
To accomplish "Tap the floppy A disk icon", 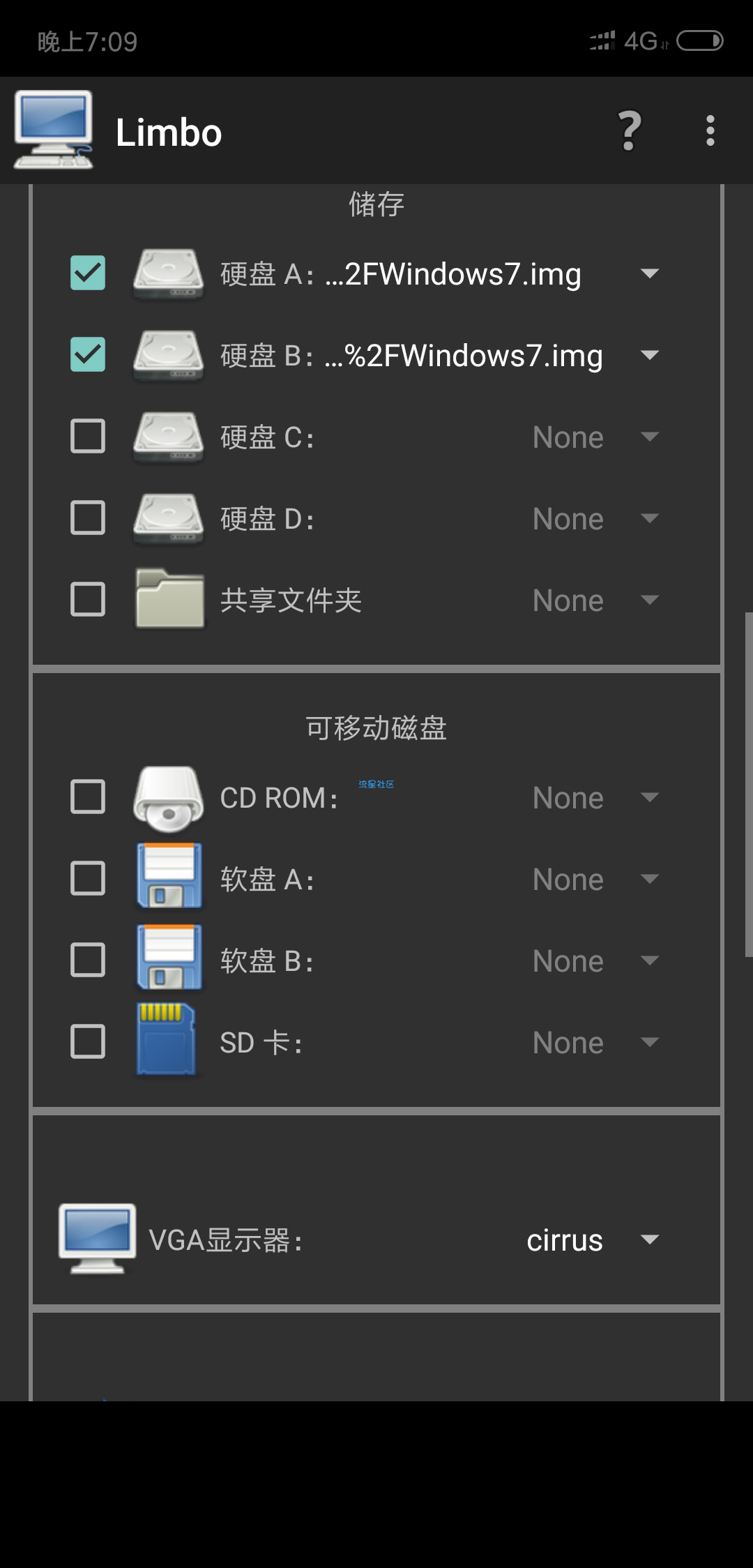I will (169, 877).
